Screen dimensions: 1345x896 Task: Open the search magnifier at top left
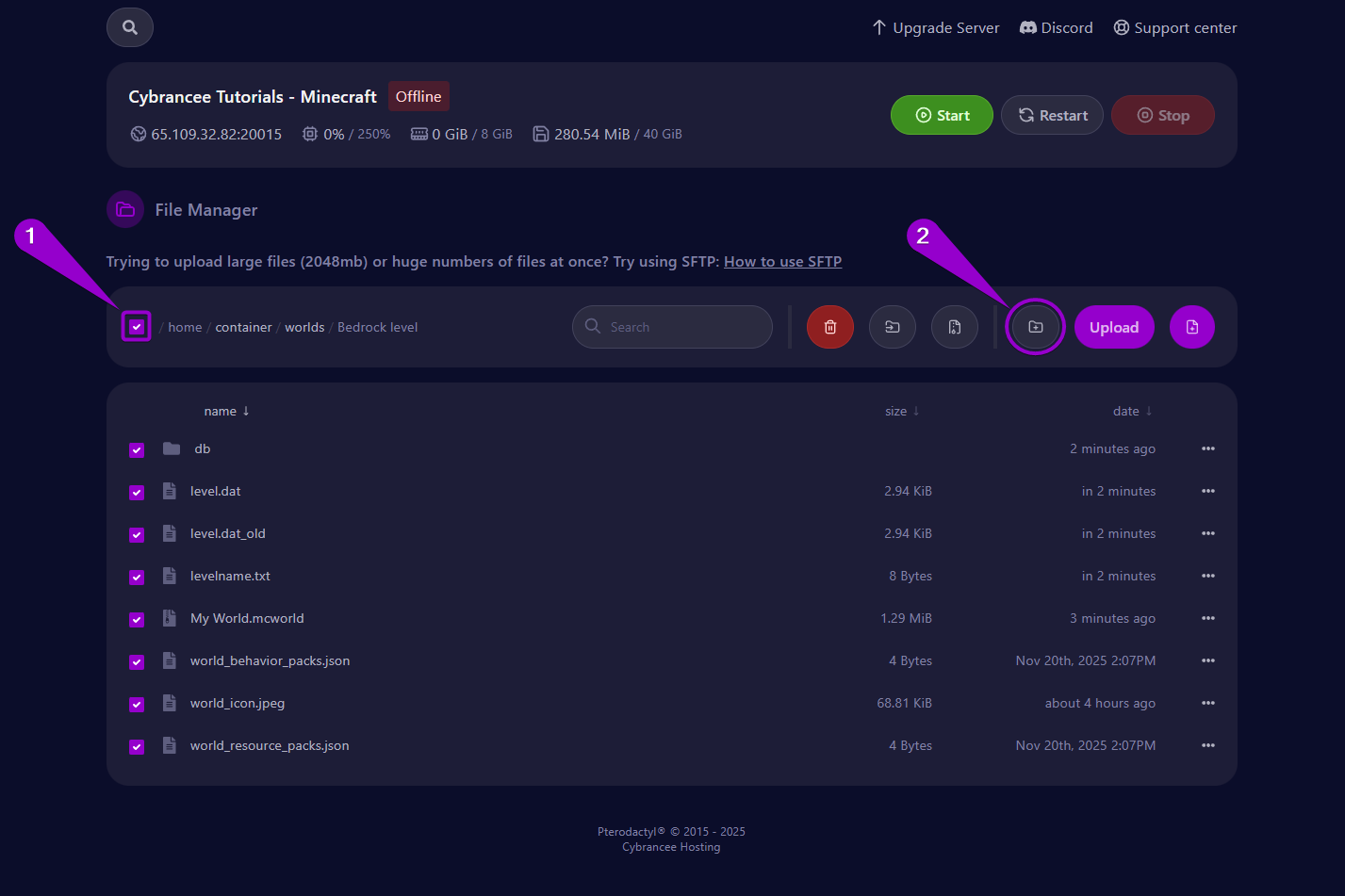[130, 27]
